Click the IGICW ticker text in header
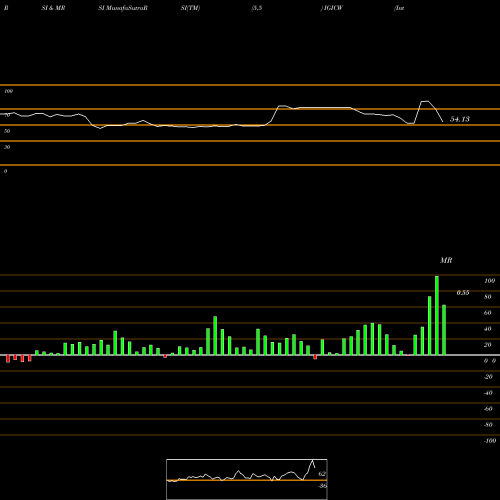Viewport: 500px width, 500px height. point(332,8)
